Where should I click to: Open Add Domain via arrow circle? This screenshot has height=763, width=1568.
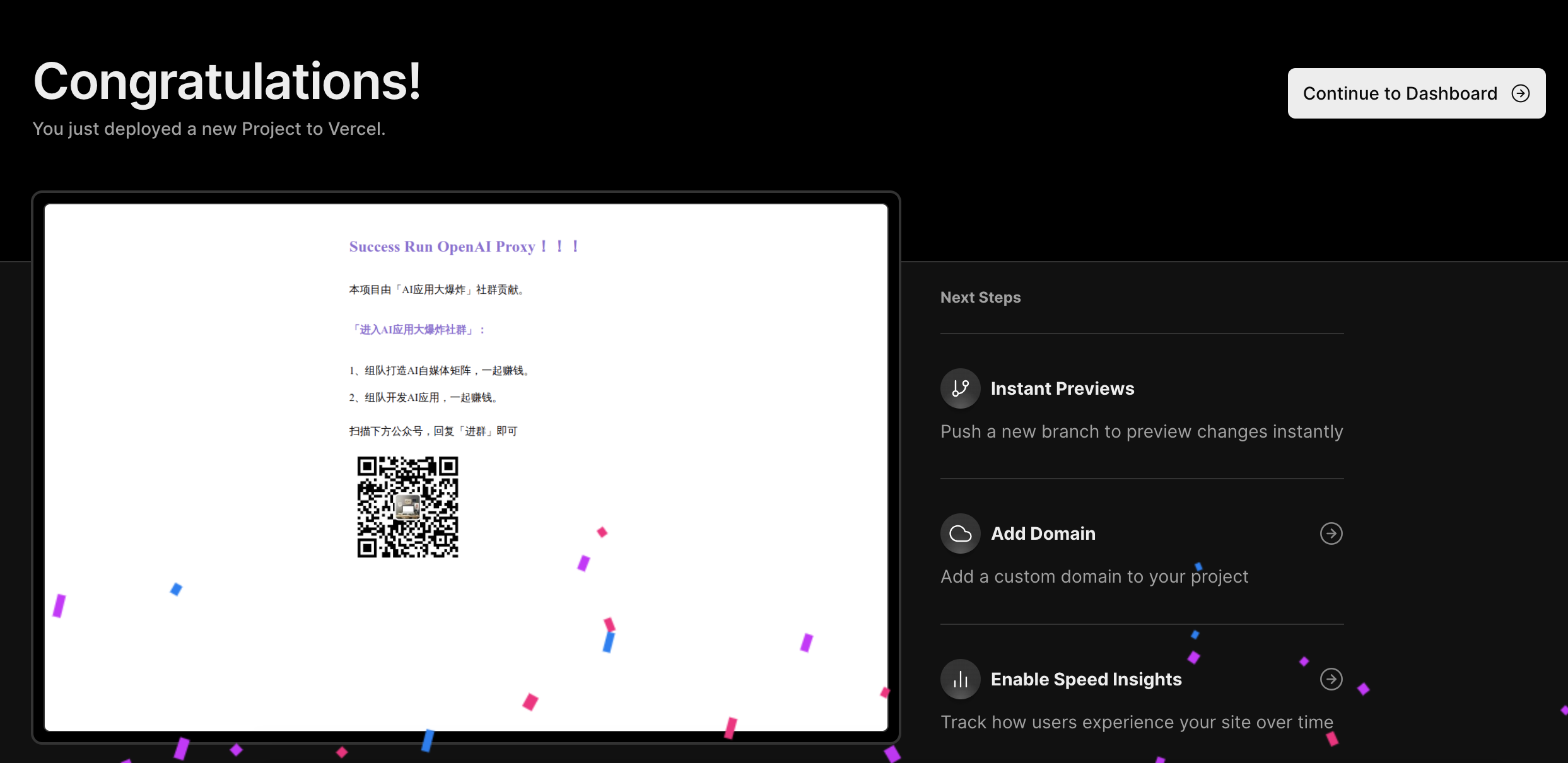[1331, 533]
